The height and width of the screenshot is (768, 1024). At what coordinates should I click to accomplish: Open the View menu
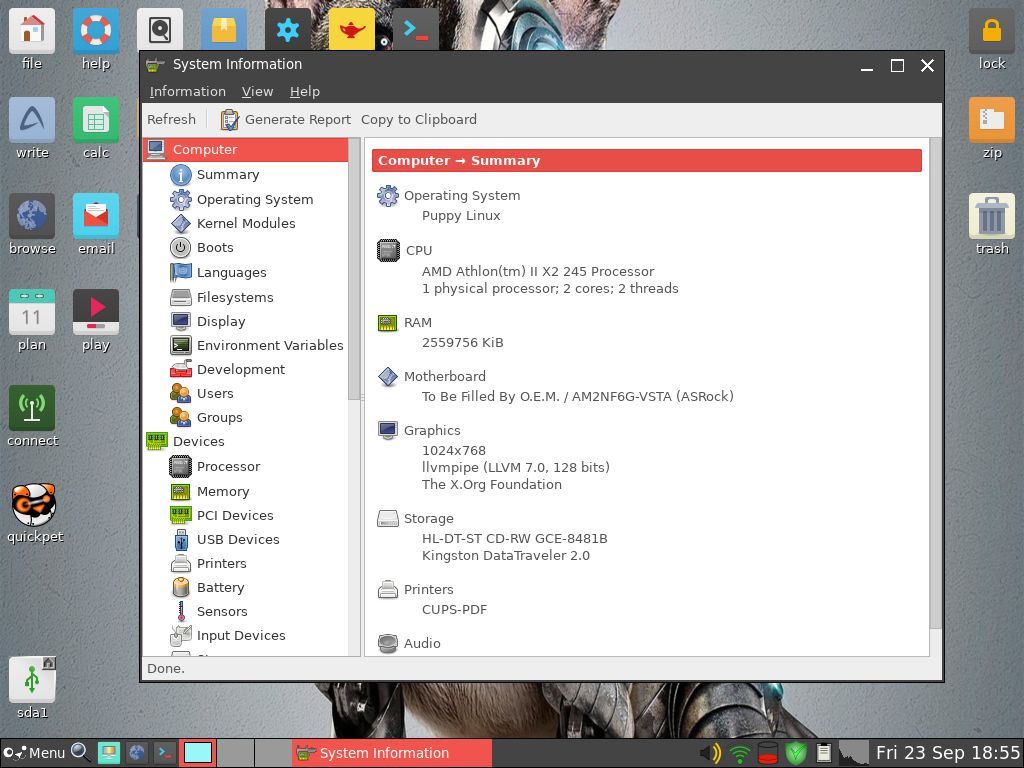tap(257, 91)
